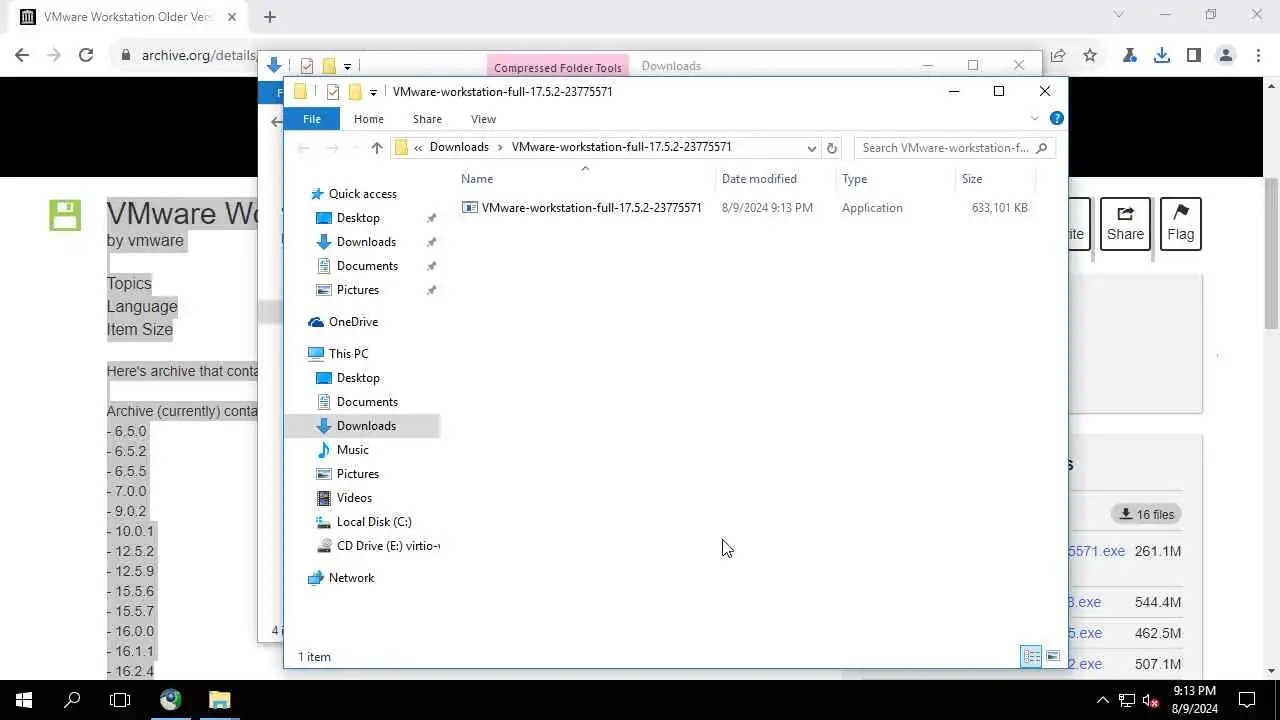Click the magnifier icon in search box
The image size is (1280, 720).
pyautogui.click(x=1041, y=148)
